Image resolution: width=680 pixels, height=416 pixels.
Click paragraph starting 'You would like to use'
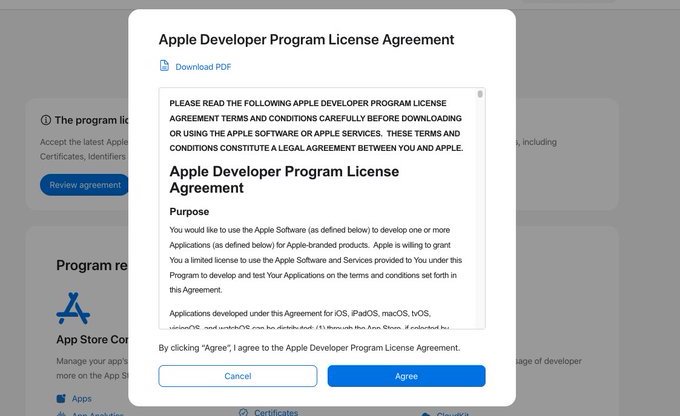pyautogui.click(x=316, y=260)
